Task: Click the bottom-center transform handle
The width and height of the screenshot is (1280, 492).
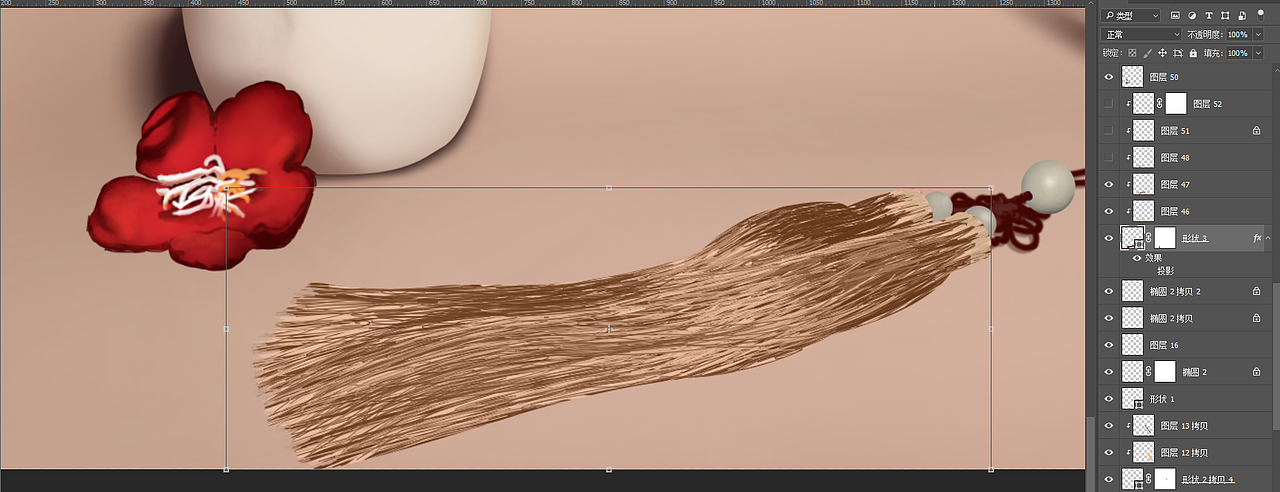Action: [609, 469]
